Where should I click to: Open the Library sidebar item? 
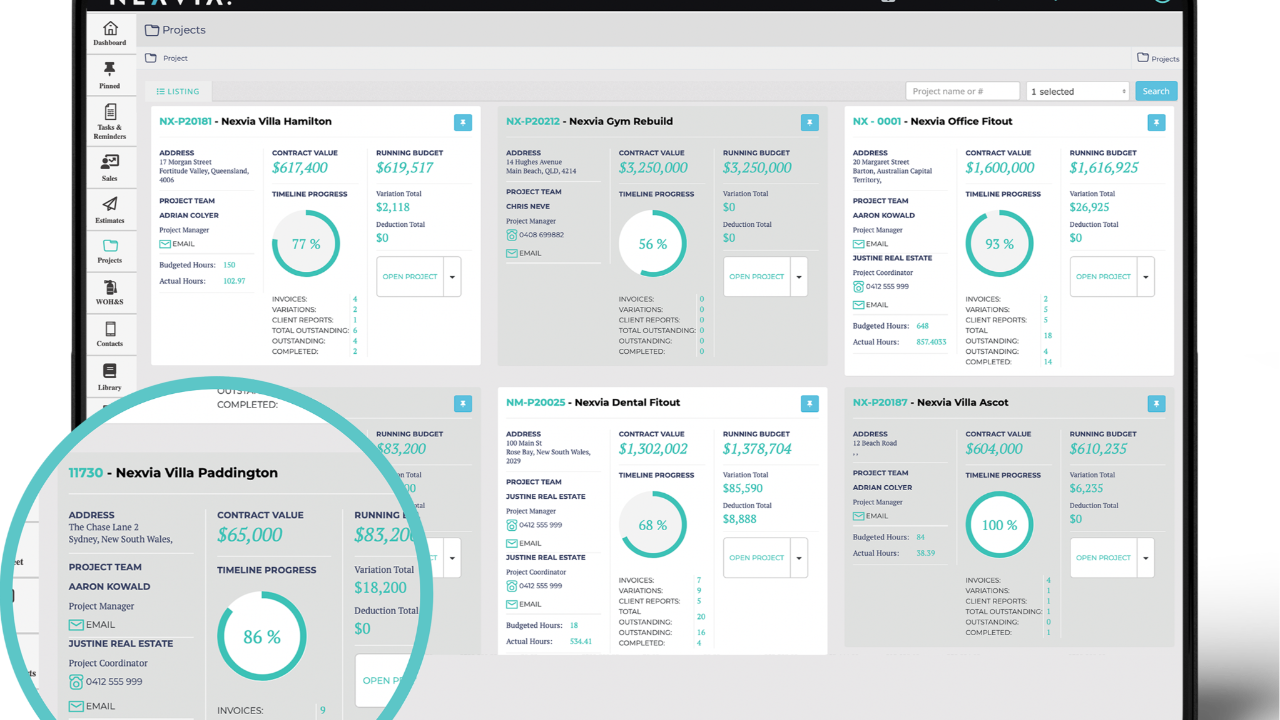tap(110, 376)
